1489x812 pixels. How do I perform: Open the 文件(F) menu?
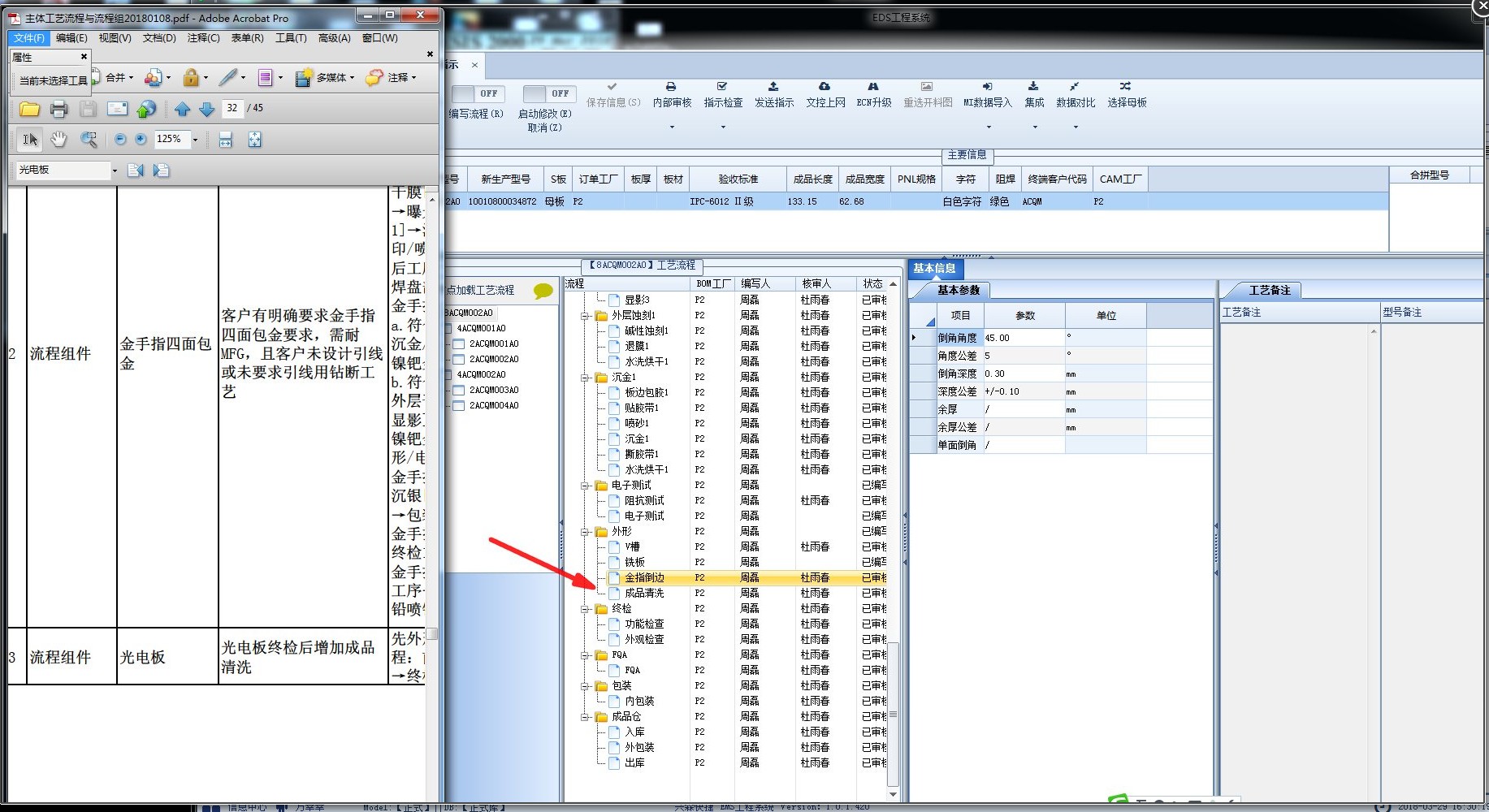click(29, 38)
